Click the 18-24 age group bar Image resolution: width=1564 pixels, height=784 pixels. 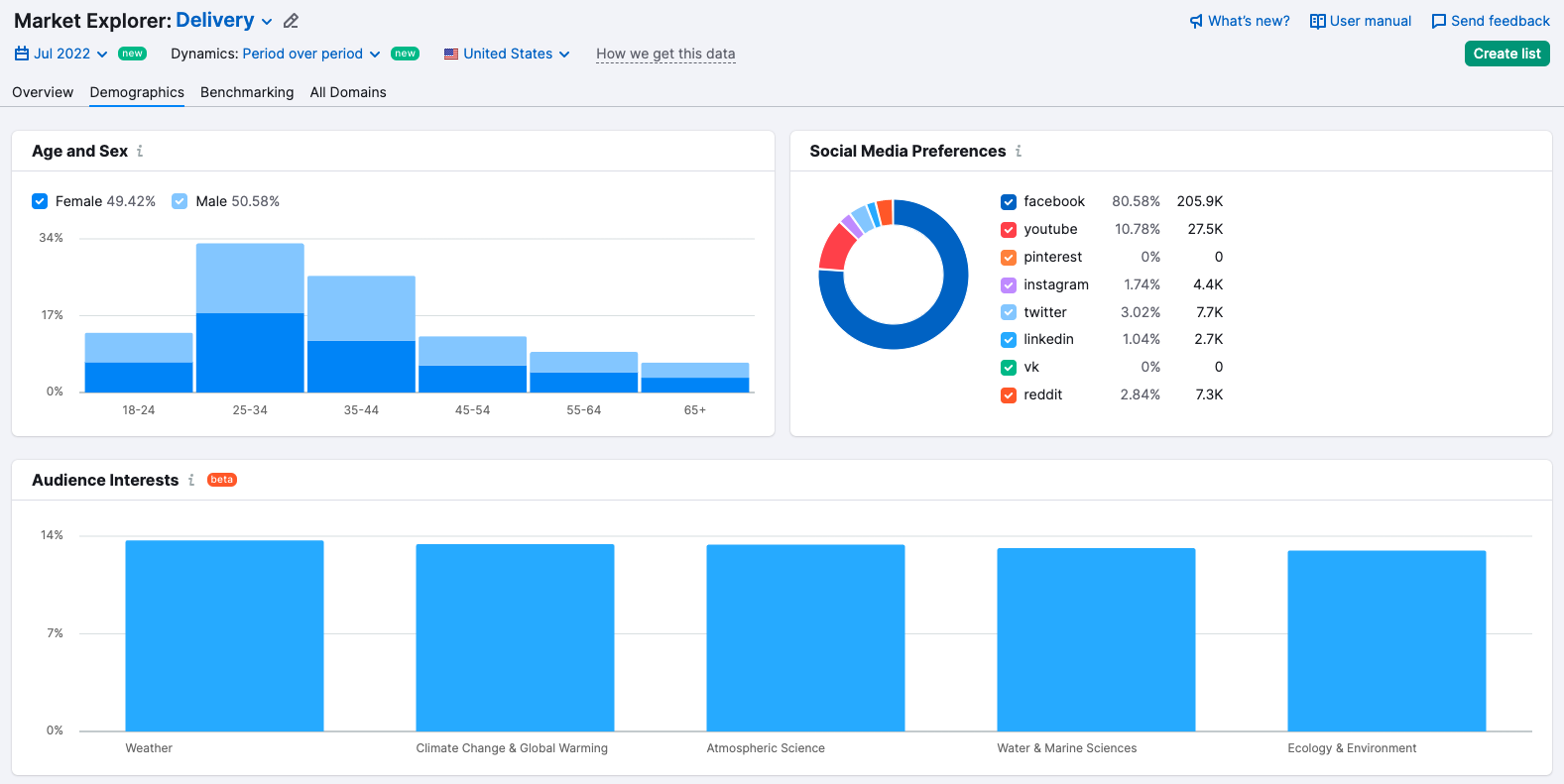pos(139,363)
